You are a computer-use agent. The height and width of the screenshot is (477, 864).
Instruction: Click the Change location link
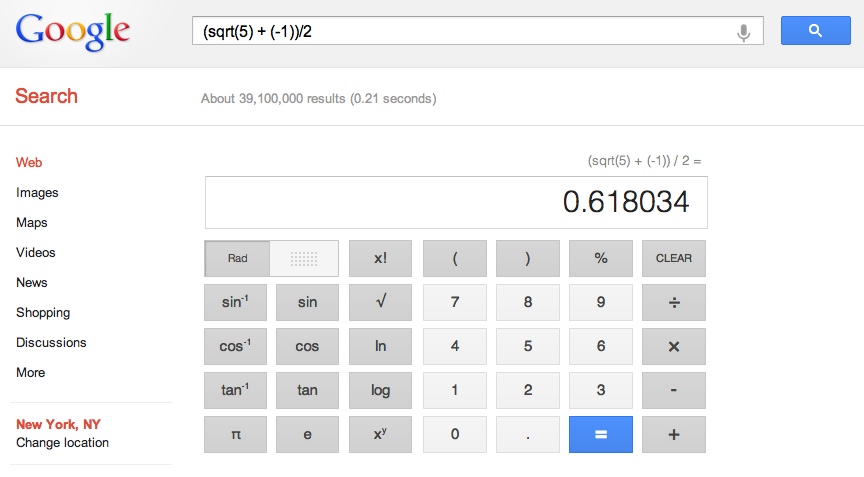click(62, 442)
